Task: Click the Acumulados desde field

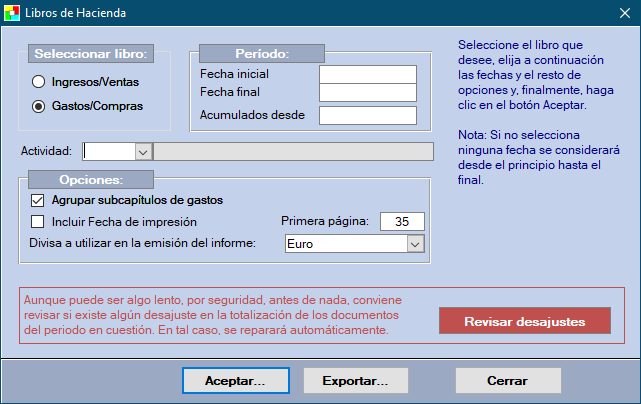Action: (x=367, y=115)
